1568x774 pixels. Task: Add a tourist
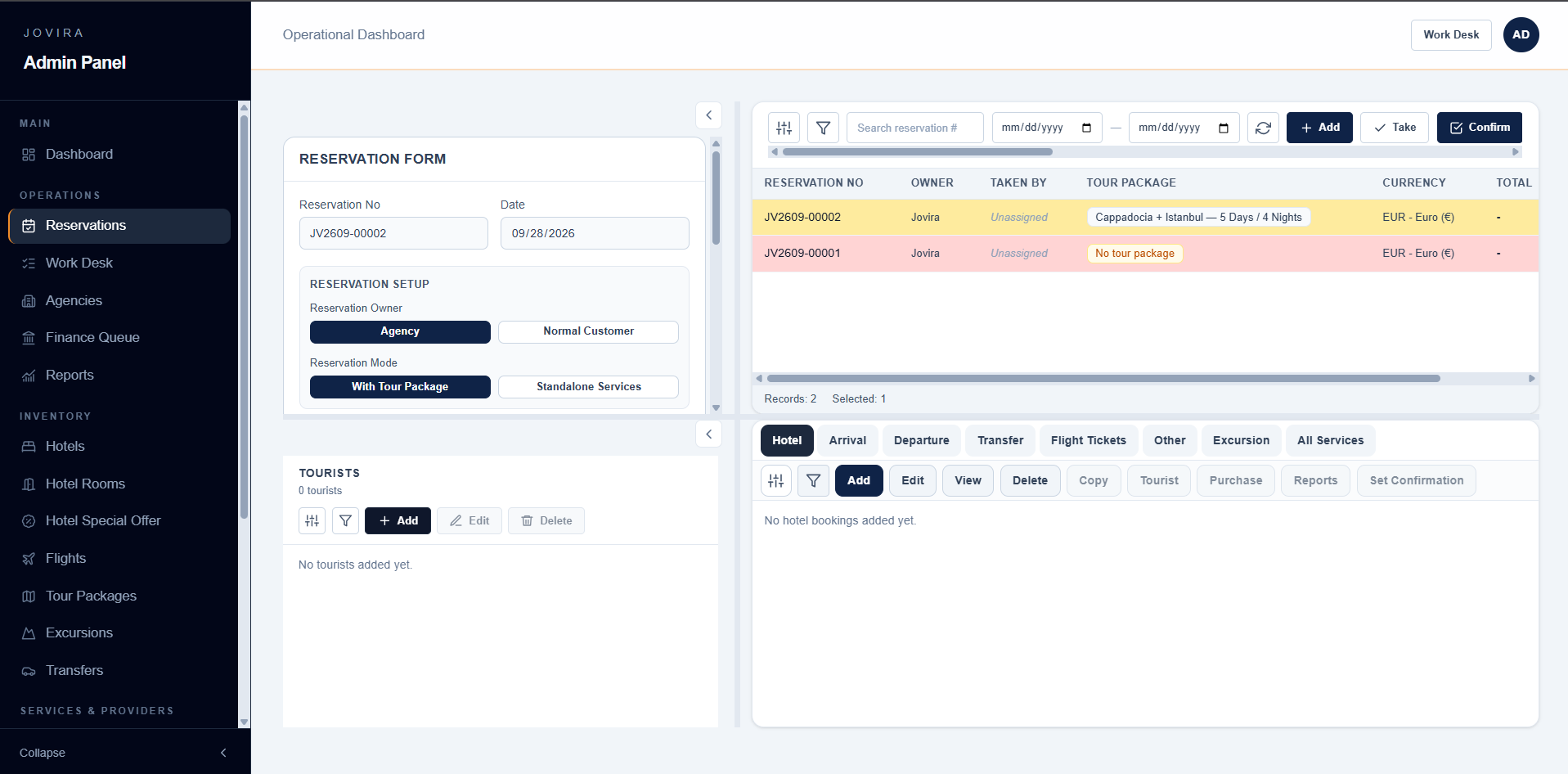[398, 521]
